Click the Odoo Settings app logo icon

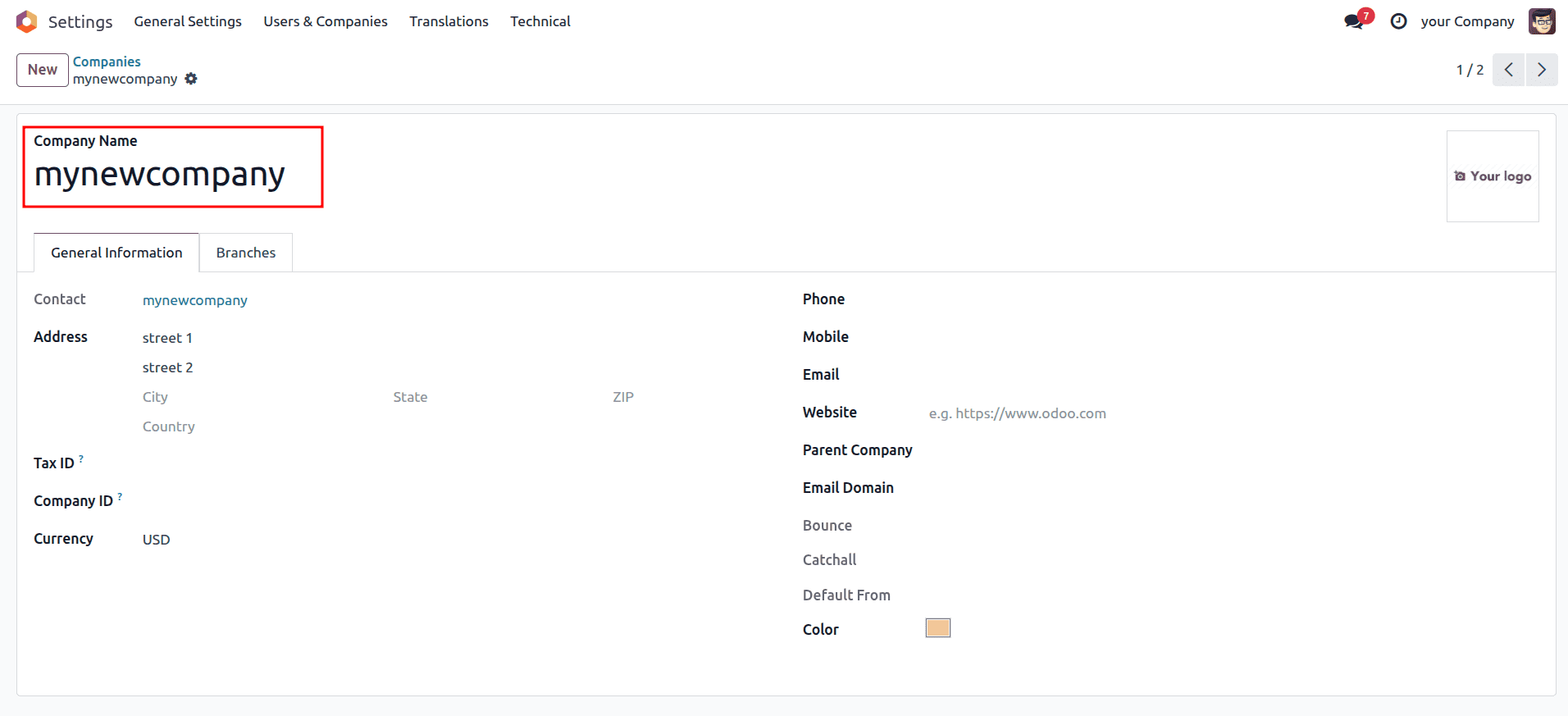coord(26,21)
